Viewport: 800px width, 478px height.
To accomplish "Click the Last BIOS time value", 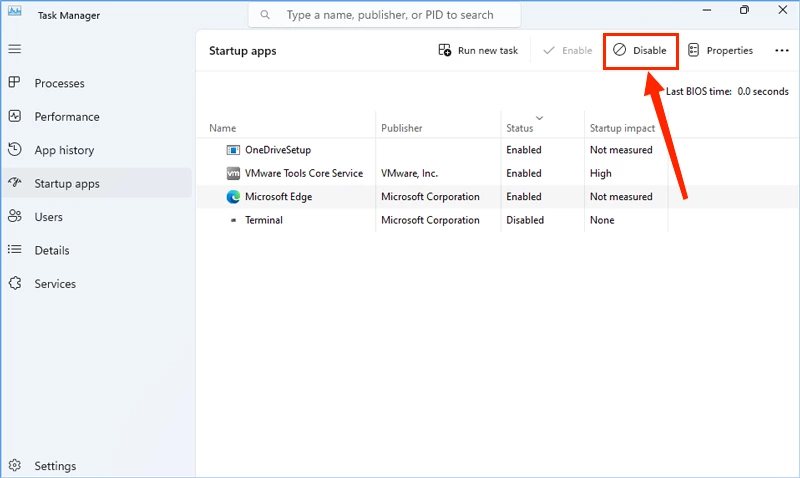I will [x=763, y=91].
